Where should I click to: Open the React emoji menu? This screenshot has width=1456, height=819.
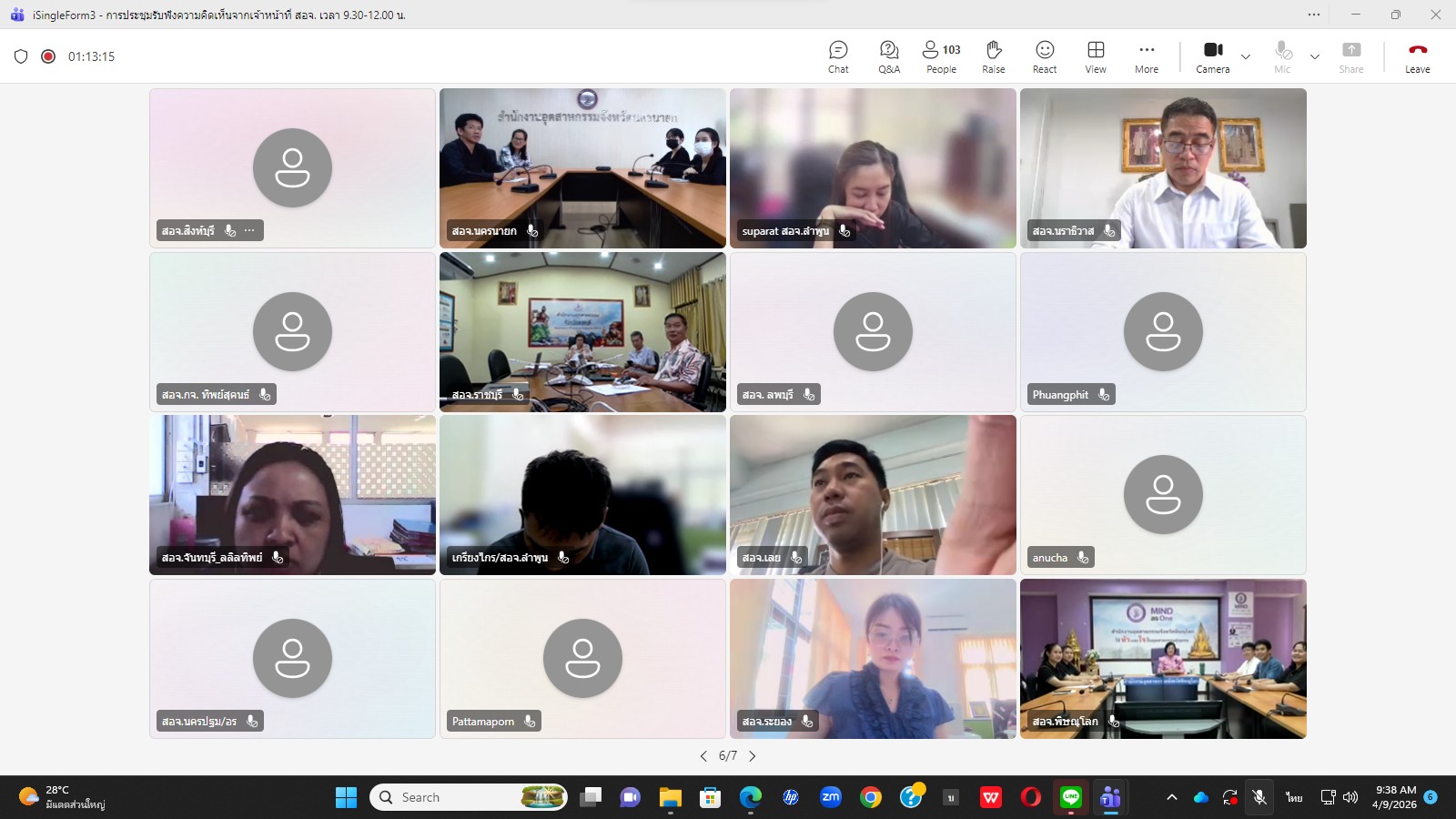(1045, 56)
